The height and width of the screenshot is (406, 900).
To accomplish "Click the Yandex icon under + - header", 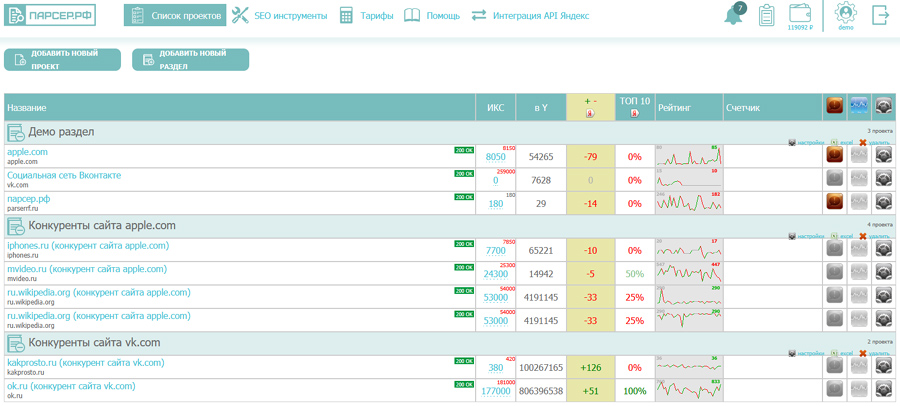I will point(590,114).
